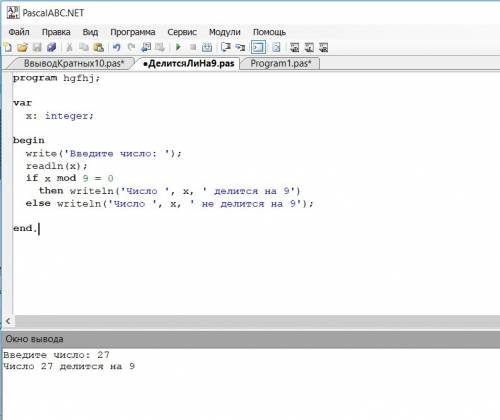Viewport: 500px width, 420px height.
Task: Place the cursor after the readln(x) line
Action: coord(88,166)
